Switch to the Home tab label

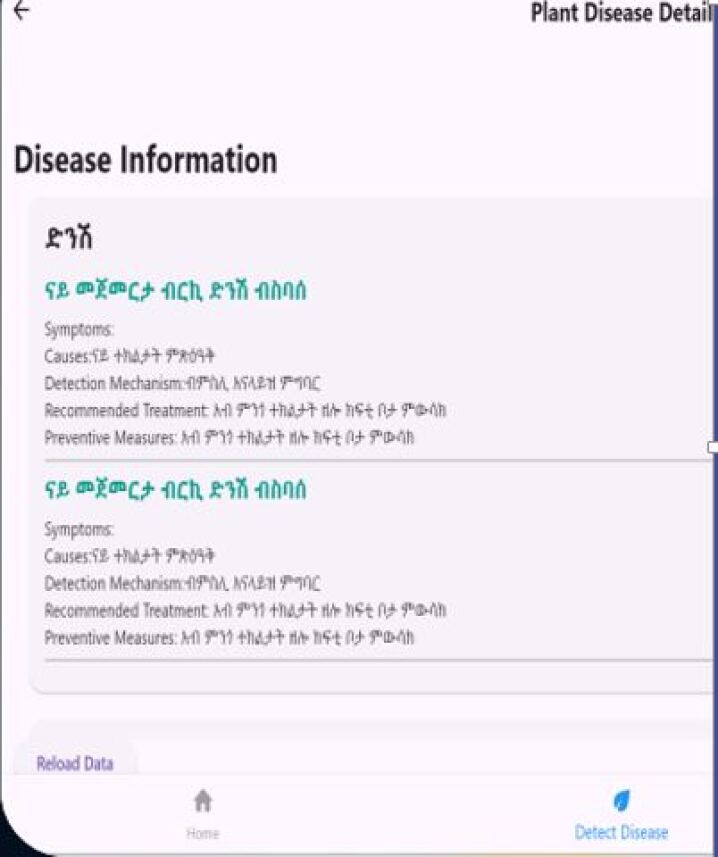pyautogui.click(x=203, y=833)
